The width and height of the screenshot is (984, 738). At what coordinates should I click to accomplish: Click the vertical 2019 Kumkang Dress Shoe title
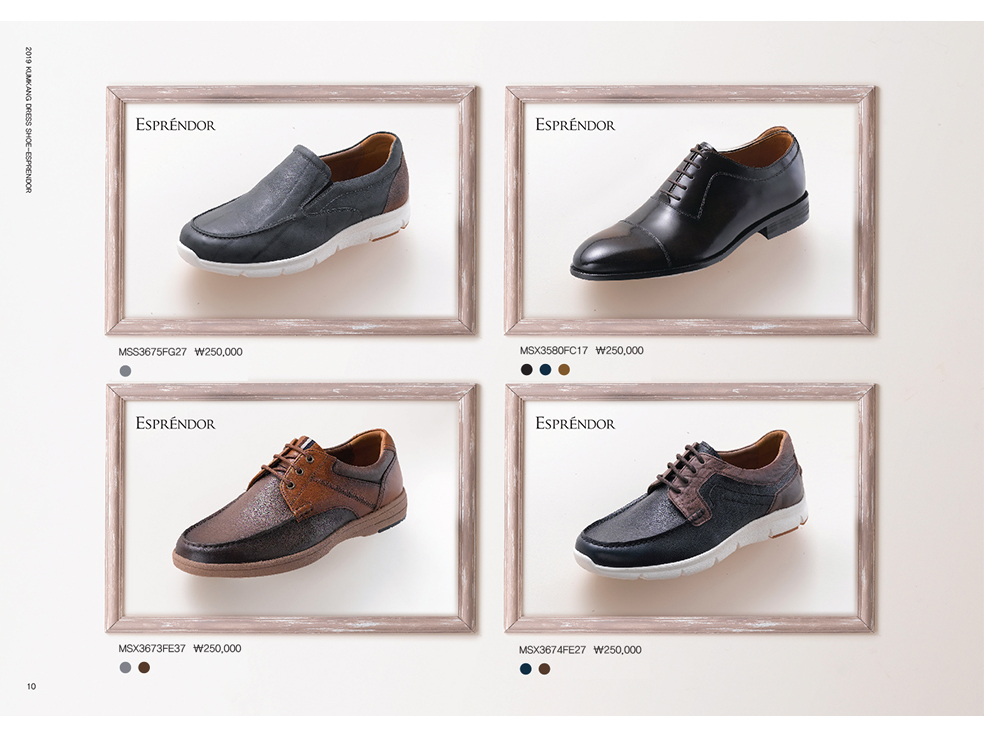coord(29,120)
